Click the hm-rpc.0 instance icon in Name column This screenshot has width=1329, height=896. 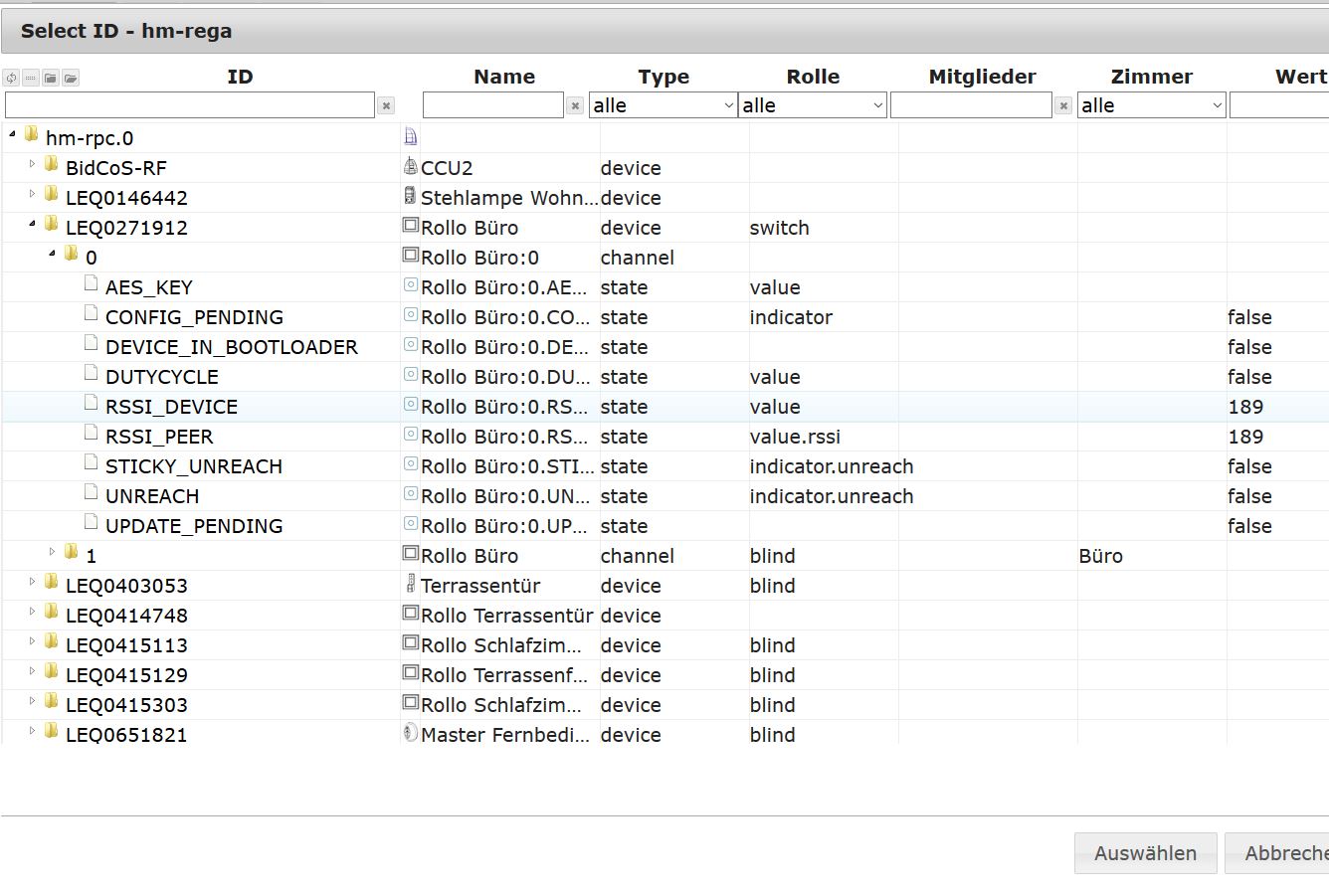(x=410, y=136)
